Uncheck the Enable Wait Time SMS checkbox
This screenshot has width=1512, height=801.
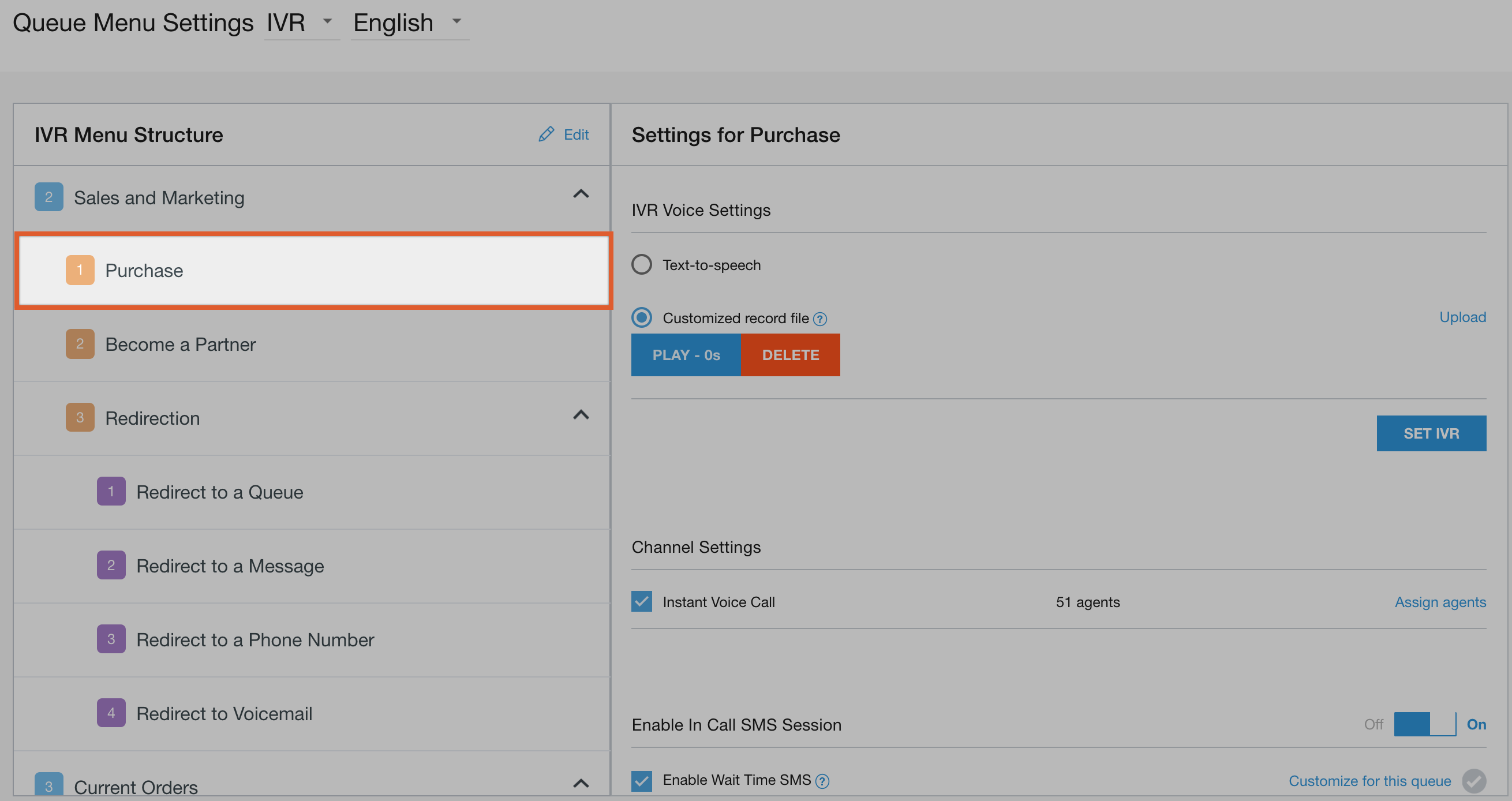642,780
